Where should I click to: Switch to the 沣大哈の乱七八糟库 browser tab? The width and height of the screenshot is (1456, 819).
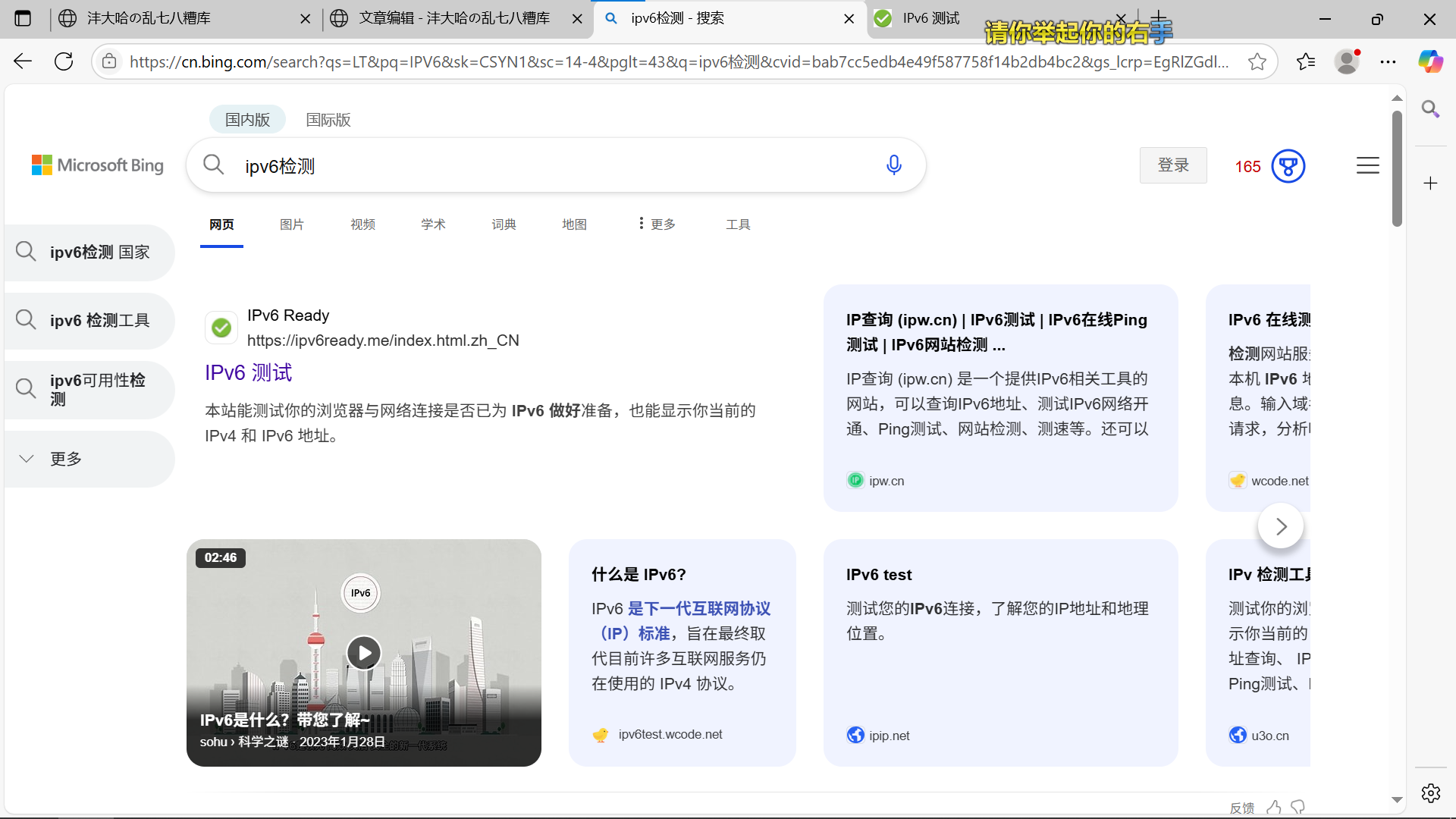186,18
